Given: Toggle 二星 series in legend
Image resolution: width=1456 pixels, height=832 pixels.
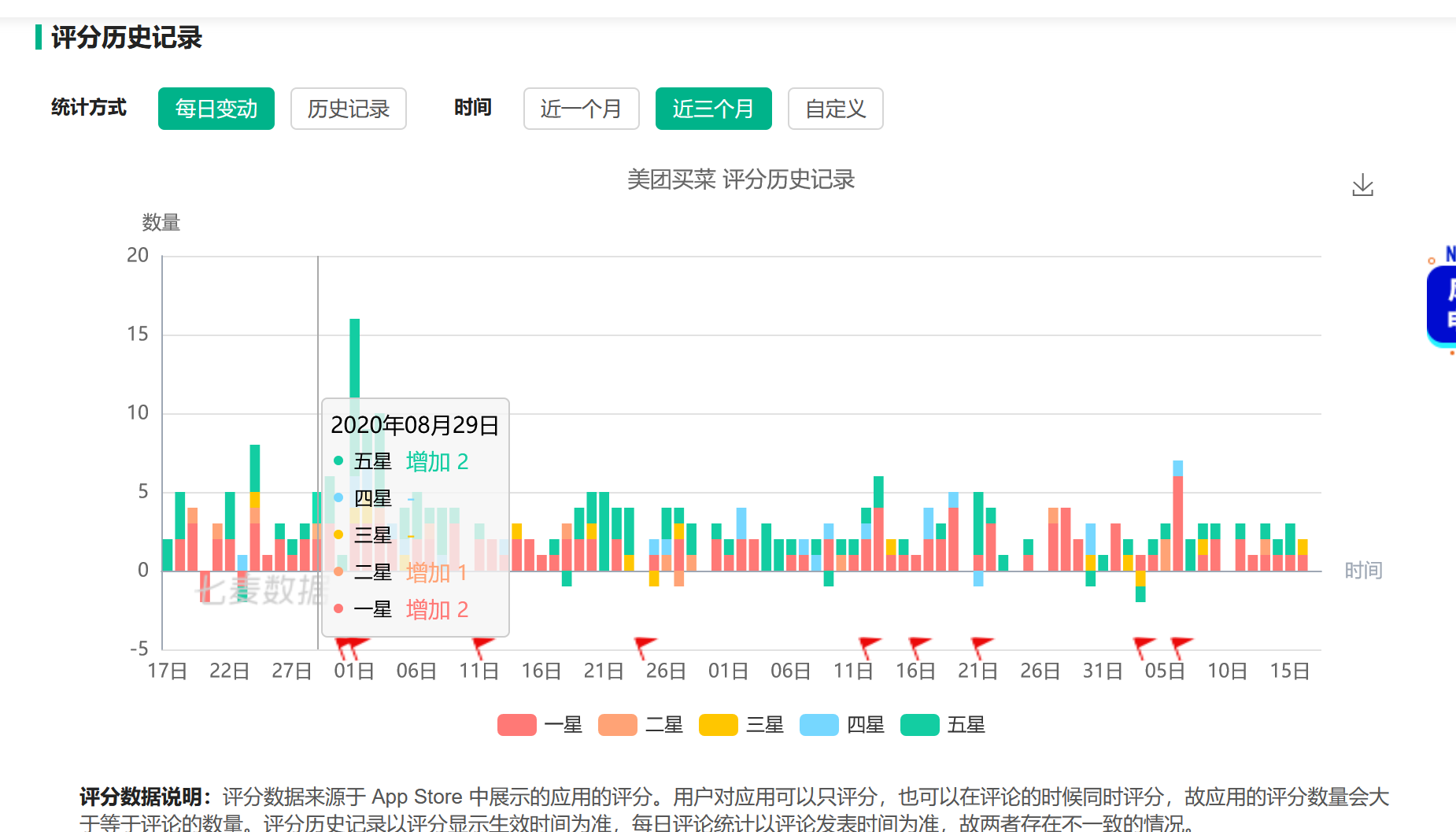Looking at the screenshot, I should coord(641,725).
